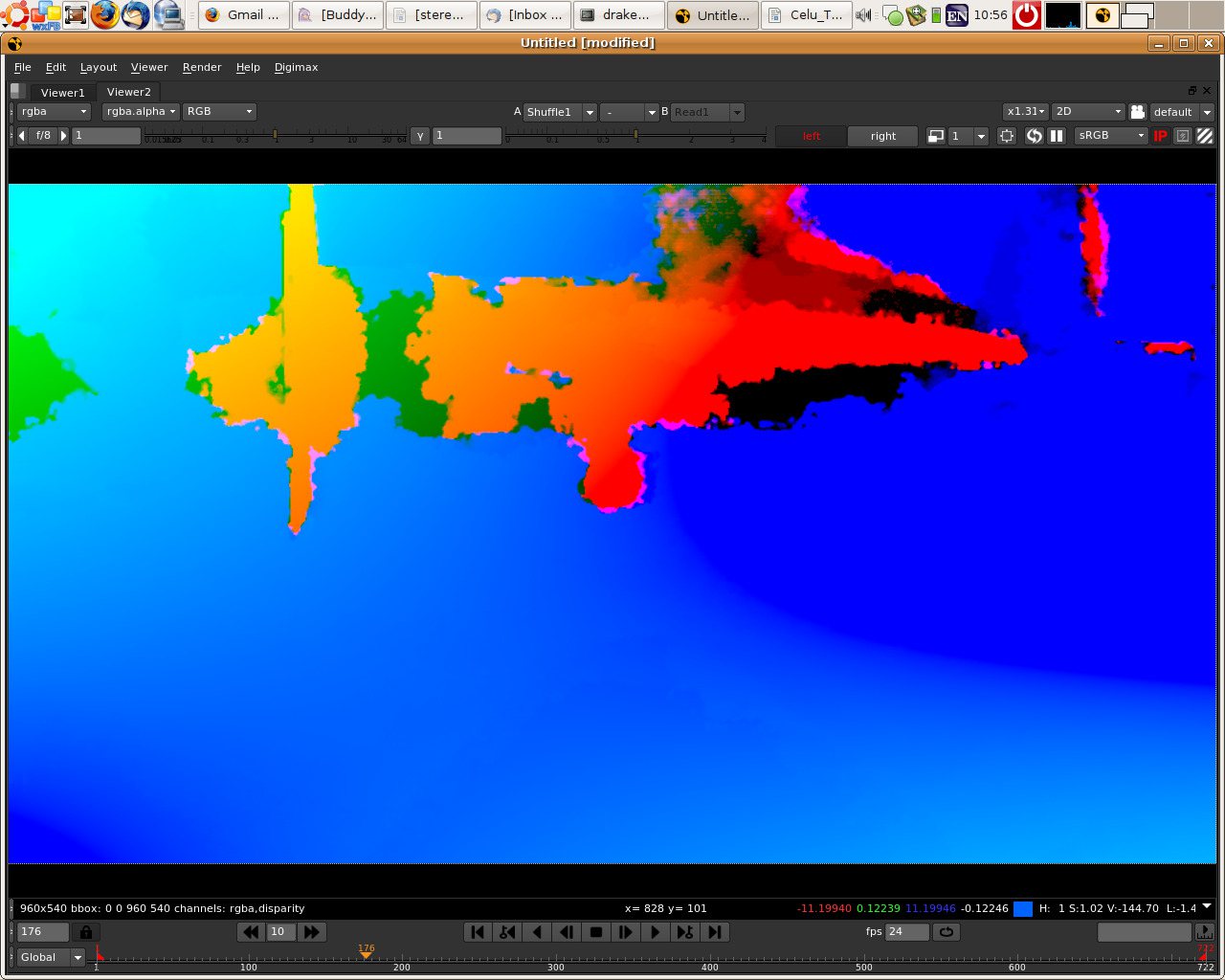Click the proxy mode downrez icon
This screenshot has height=980, width=1225.
coord(935,136)
